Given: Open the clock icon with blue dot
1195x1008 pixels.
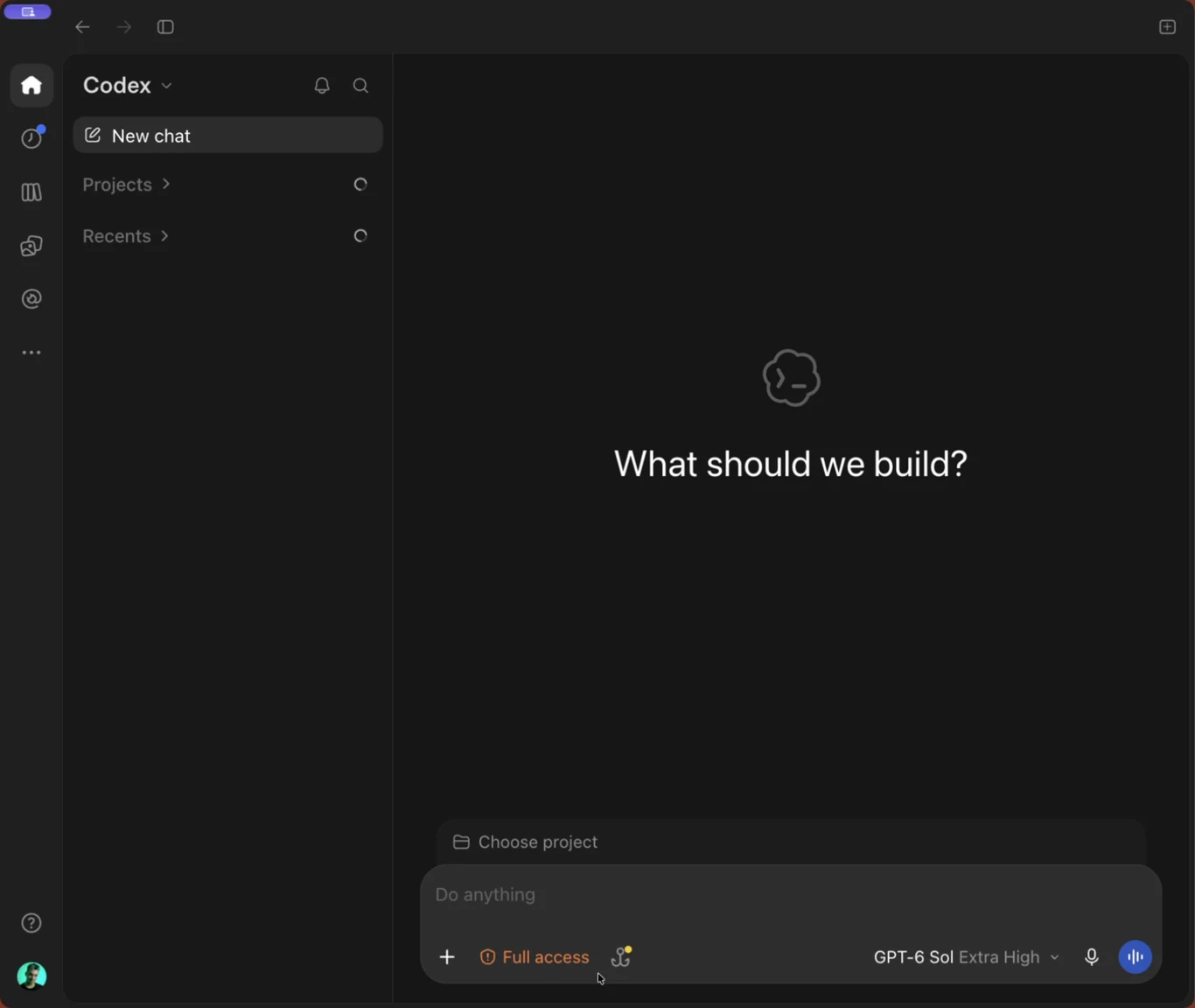Looking at the screenshot, I should coord(32,137).
